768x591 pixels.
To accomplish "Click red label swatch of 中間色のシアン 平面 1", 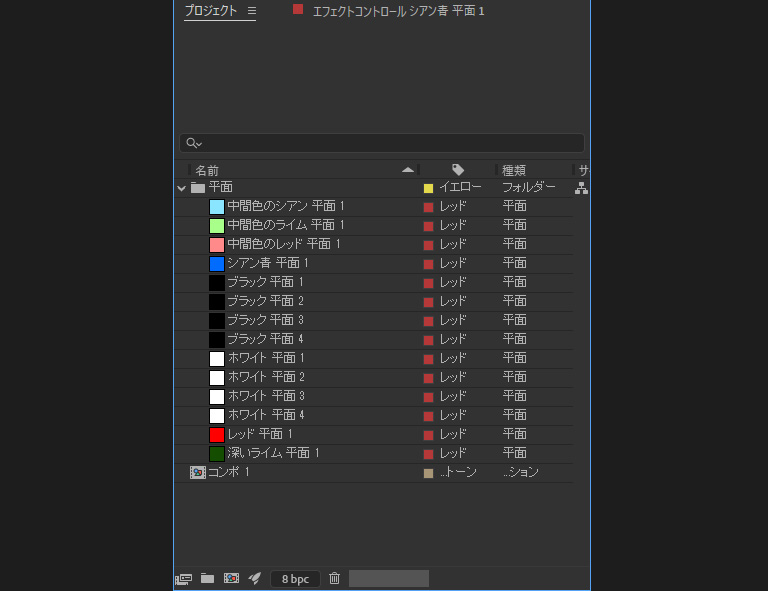I will click(x=429, y=207).
